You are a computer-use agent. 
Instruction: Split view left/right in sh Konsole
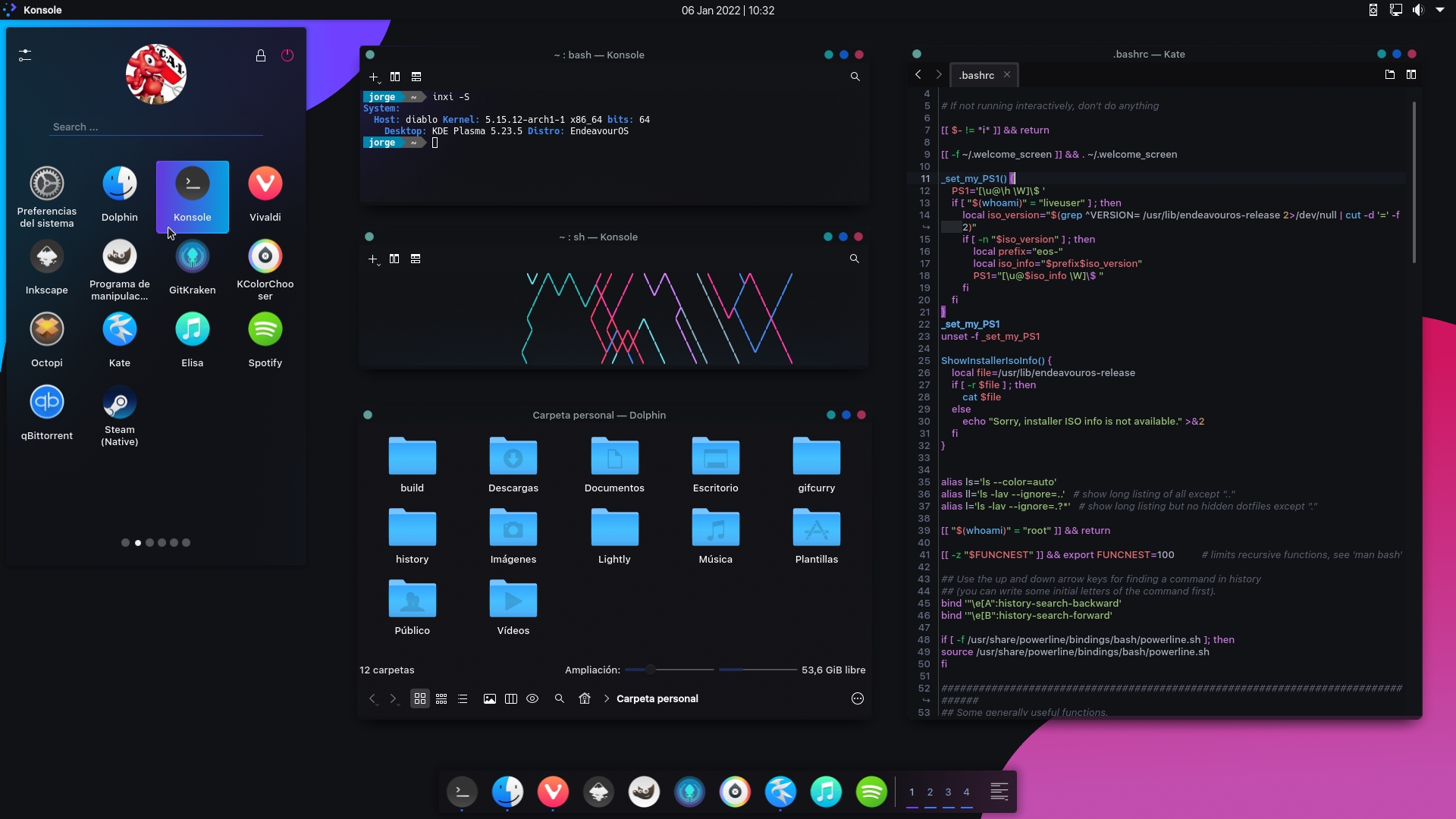394,259
